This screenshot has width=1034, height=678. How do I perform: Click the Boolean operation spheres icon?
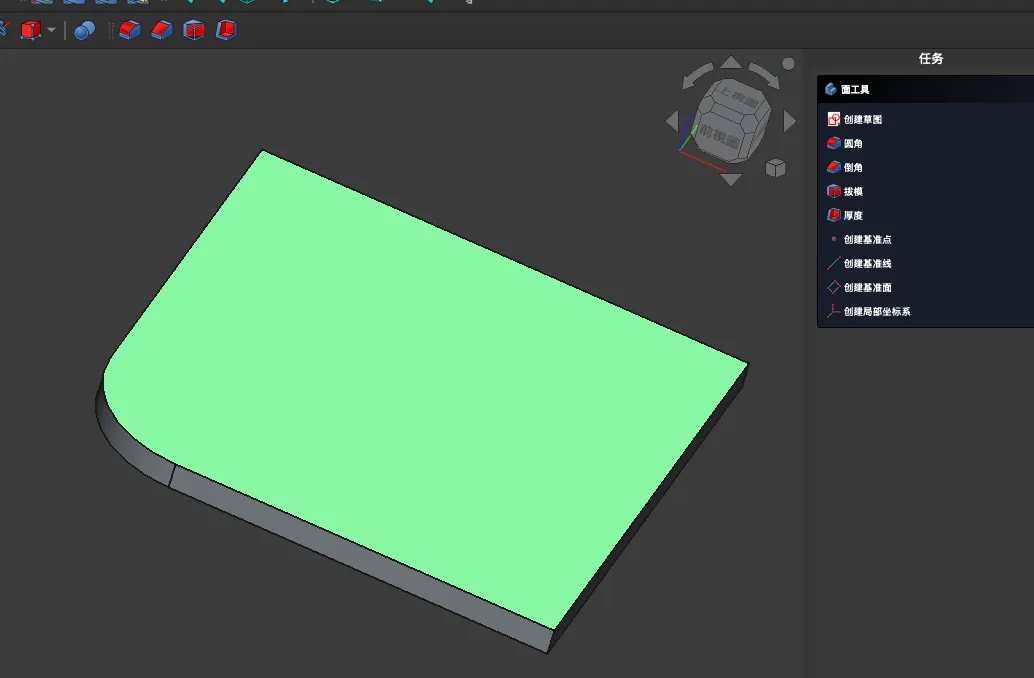click(85, 31)
